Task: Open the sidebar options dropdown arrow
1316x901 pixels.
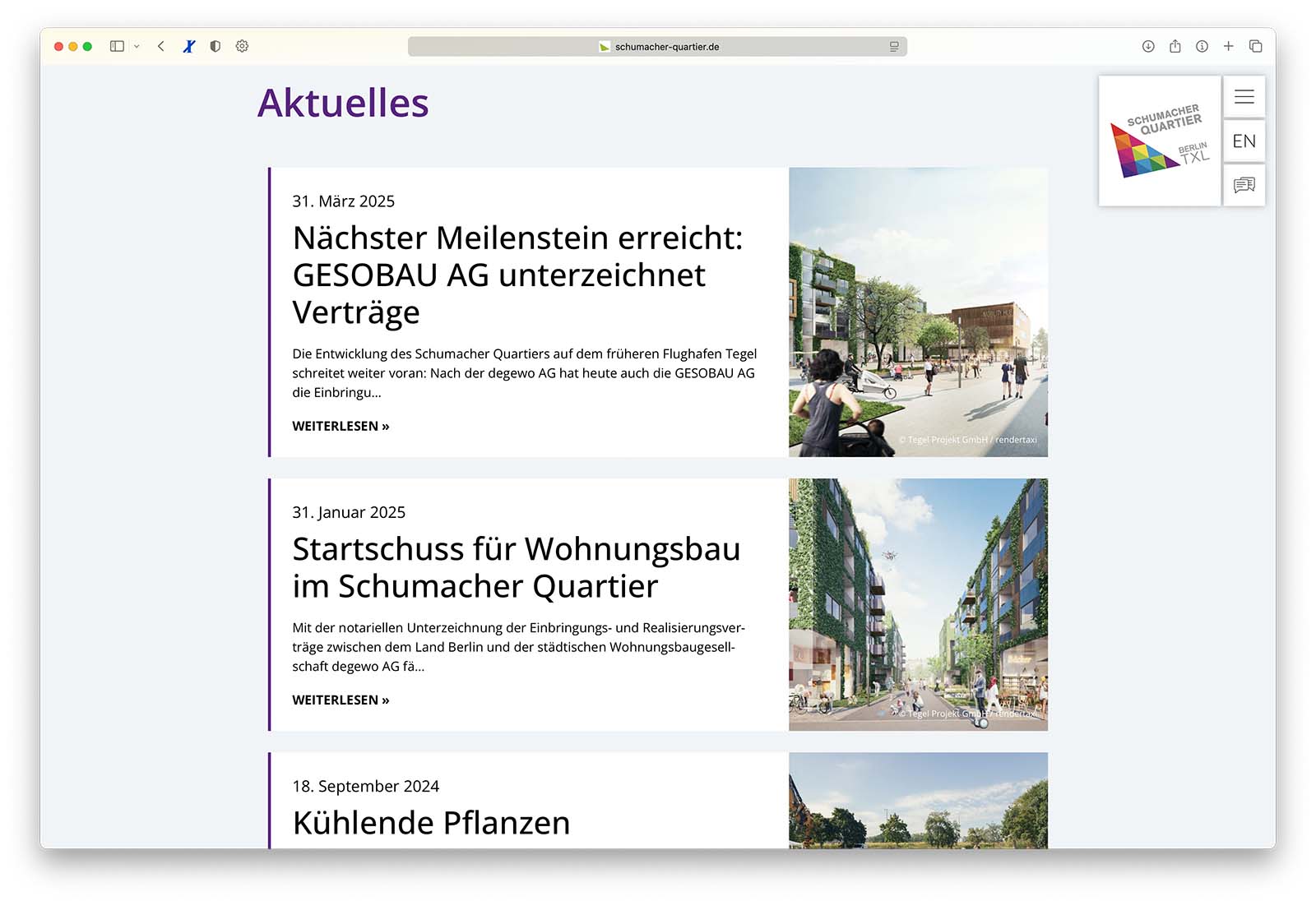Action: click(x=137, y=46)
